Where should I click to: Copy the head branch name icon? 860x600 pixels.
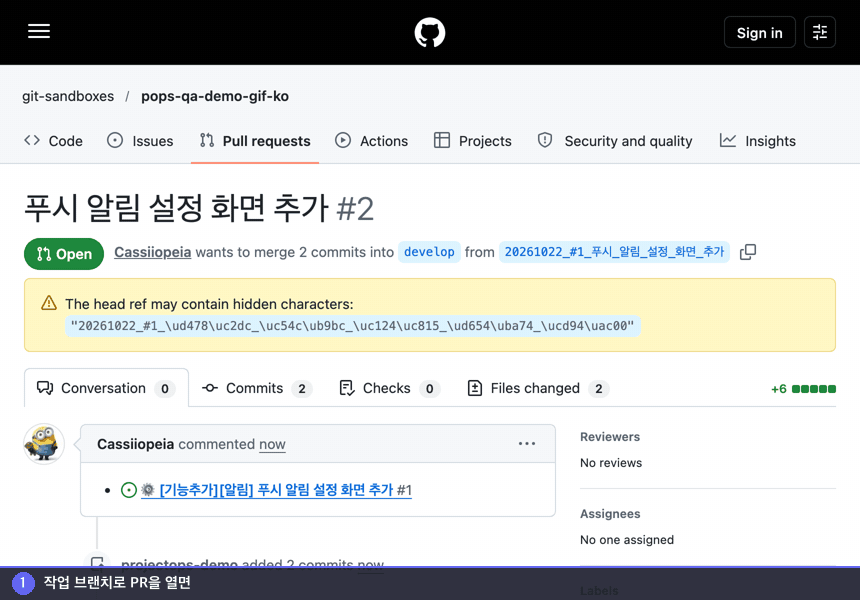pos(748,252)
